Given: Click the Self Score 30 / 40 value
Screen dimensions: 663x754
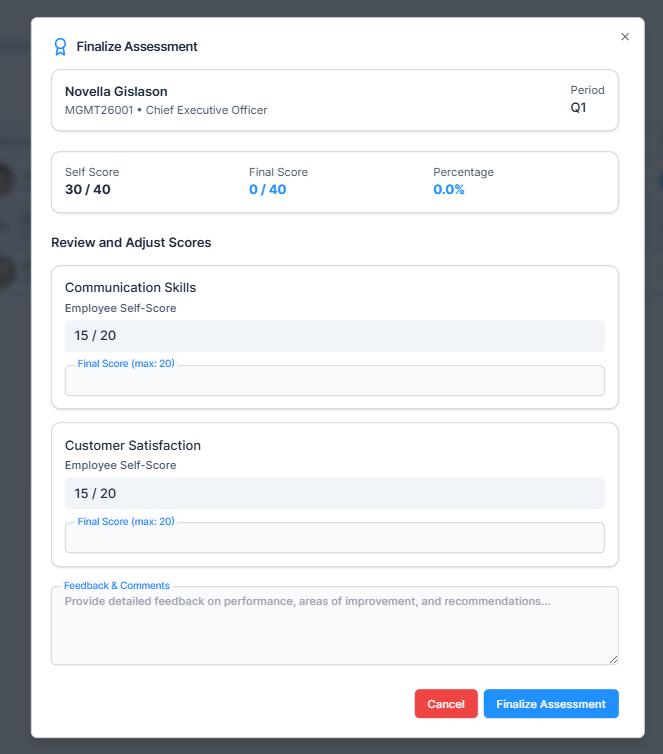Looking at the screenshot, I should point(88,190).
